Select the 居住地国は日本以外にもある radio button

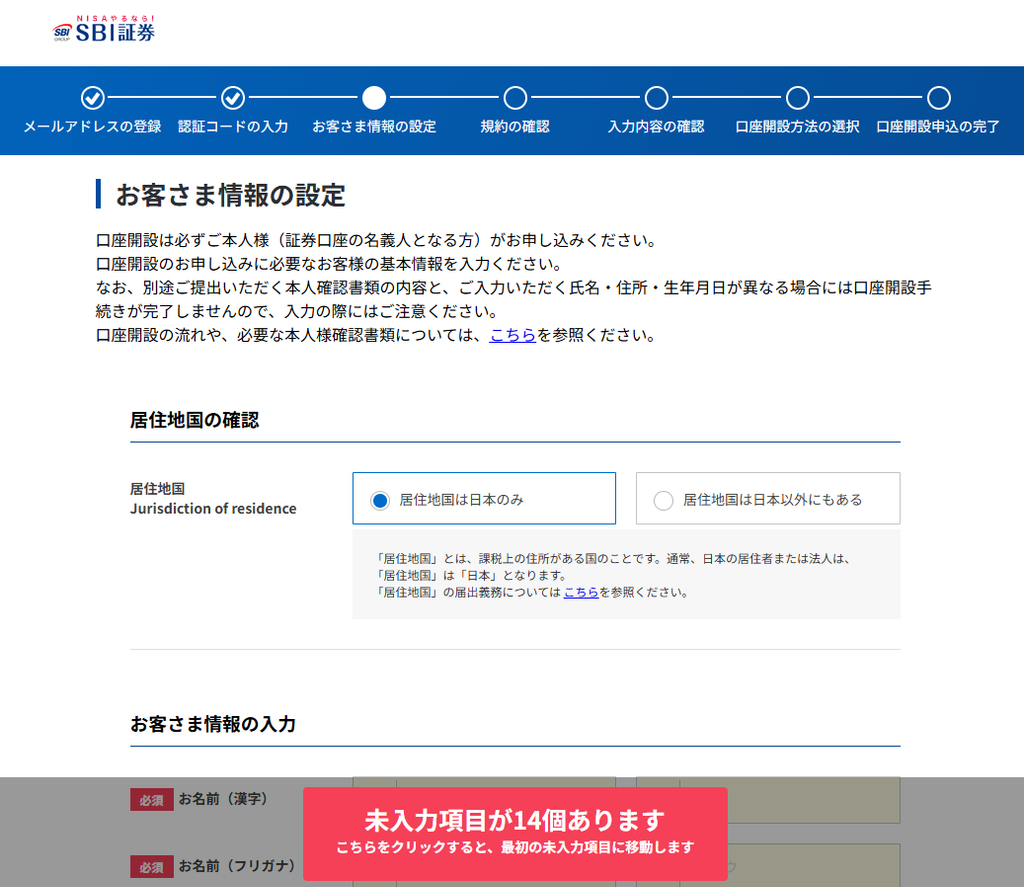coord(664,500)
